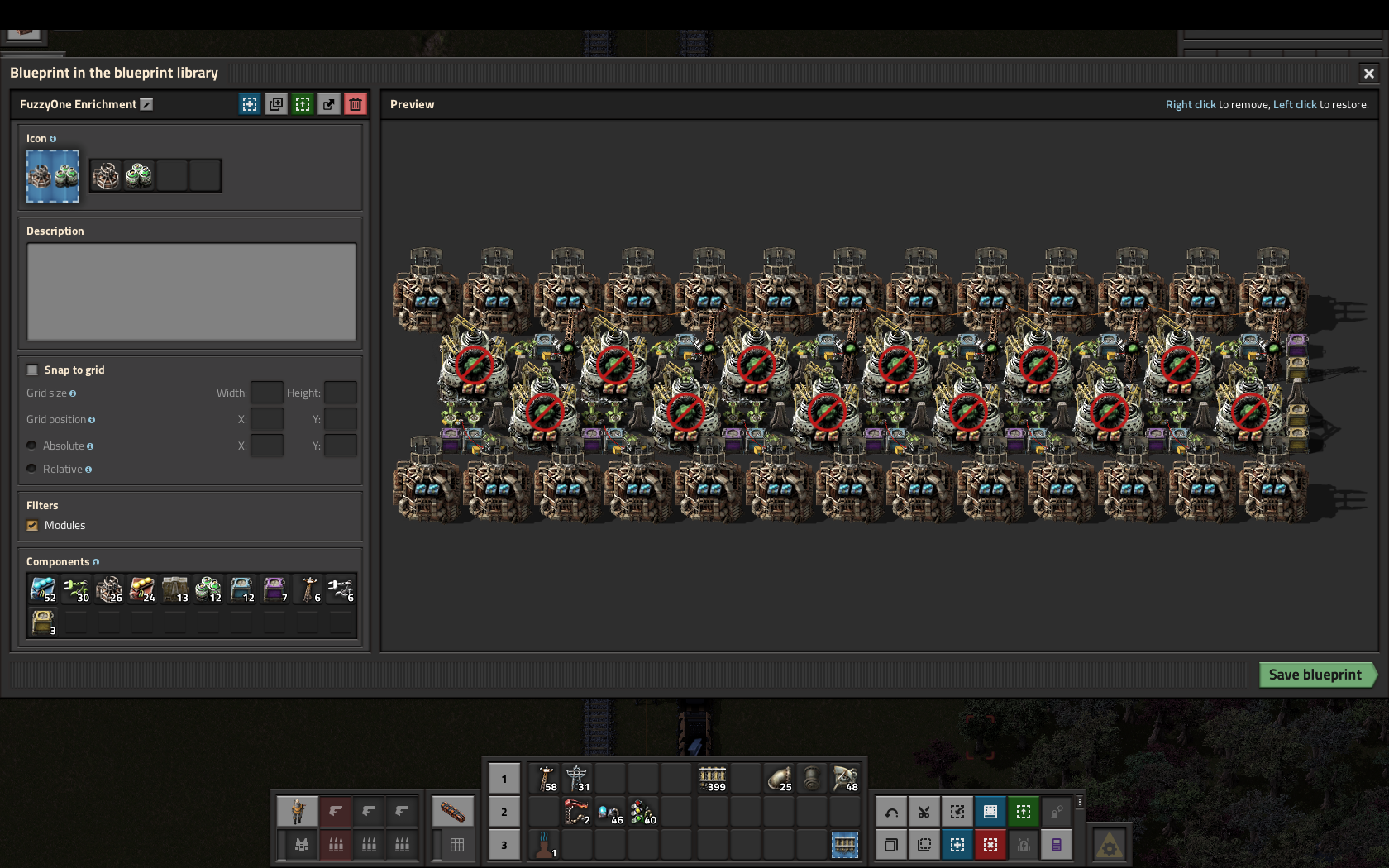This screenshot has width=1389, height=868.
Task: Click the Grid position Y field
Action: point(341,419)
